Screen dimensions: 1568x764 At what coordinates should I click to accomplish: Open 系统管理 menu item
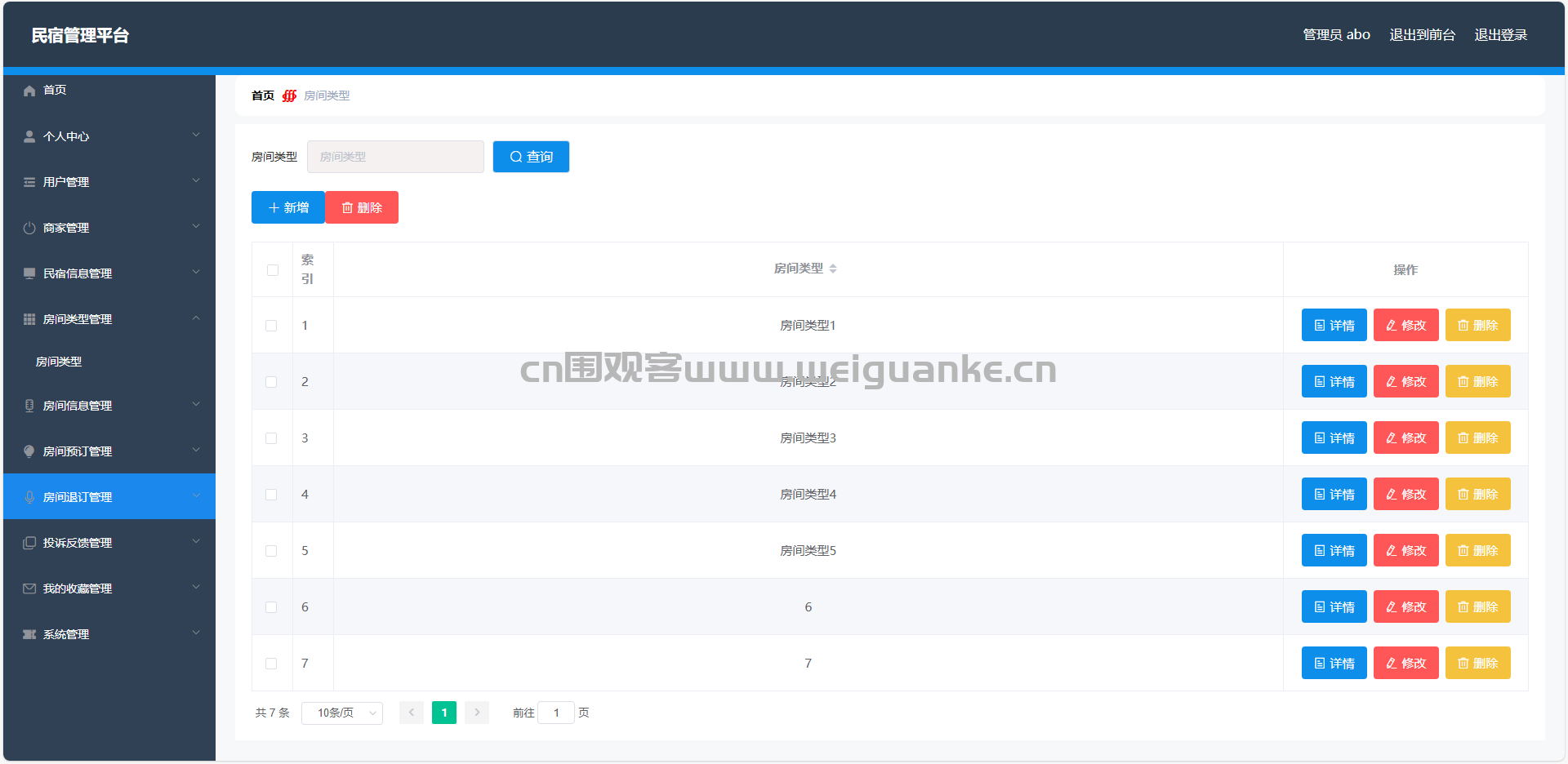[109, 633]
